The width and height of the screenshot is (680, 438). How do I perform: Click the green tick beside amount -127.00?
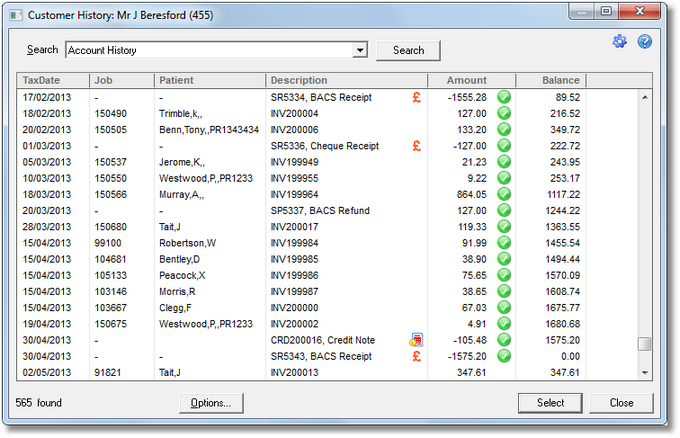pos(504,145)
